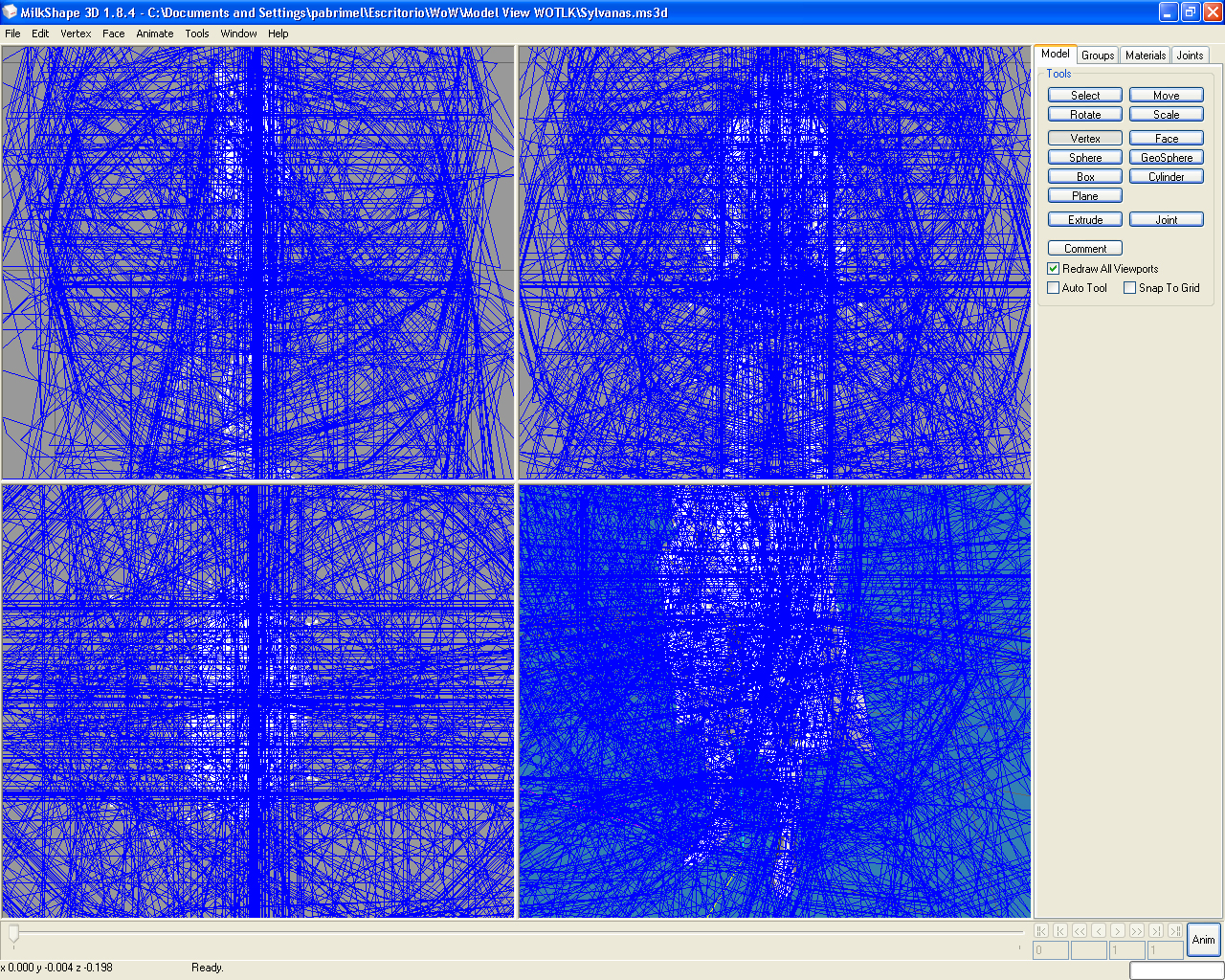Switch to the Groups tab
This screenshot has width=1225, height=980.
[x=1098, y=56]
